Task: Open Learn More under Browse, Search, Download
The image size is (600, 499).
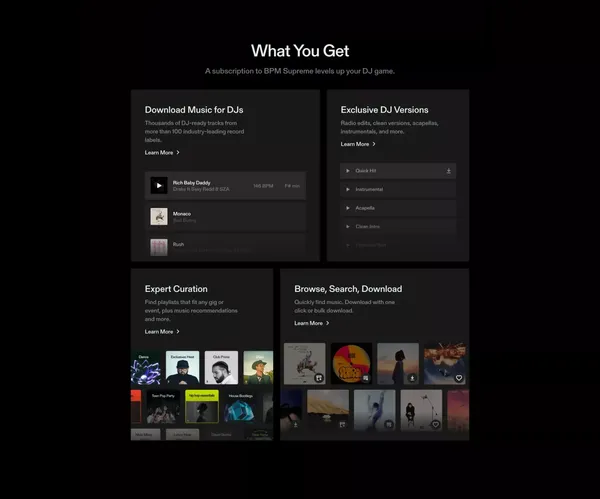Action: click(311, 323)
